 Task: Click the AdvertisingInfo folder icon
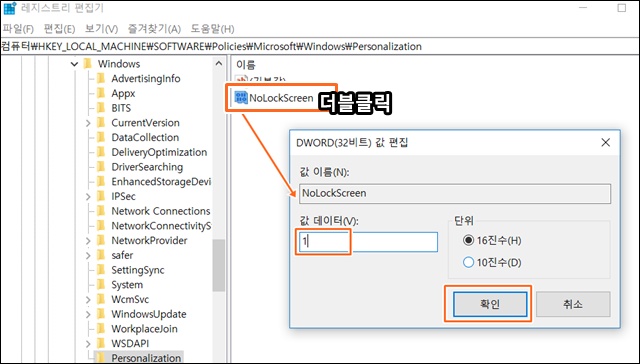pos(100,78)
